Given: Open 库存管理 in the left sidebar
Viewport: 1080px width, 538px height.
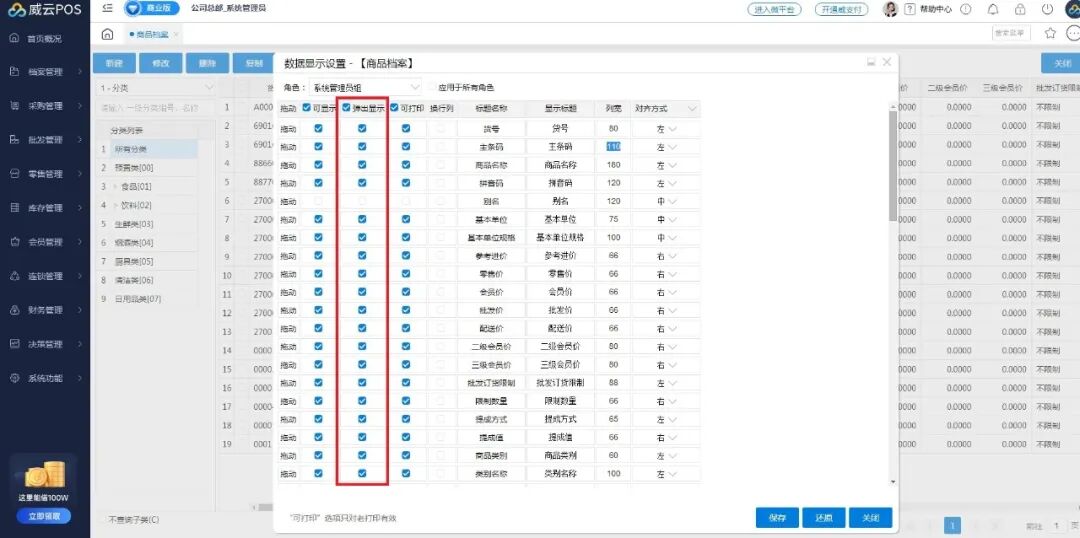Looking at the screenshot, I should coord(45,208).
